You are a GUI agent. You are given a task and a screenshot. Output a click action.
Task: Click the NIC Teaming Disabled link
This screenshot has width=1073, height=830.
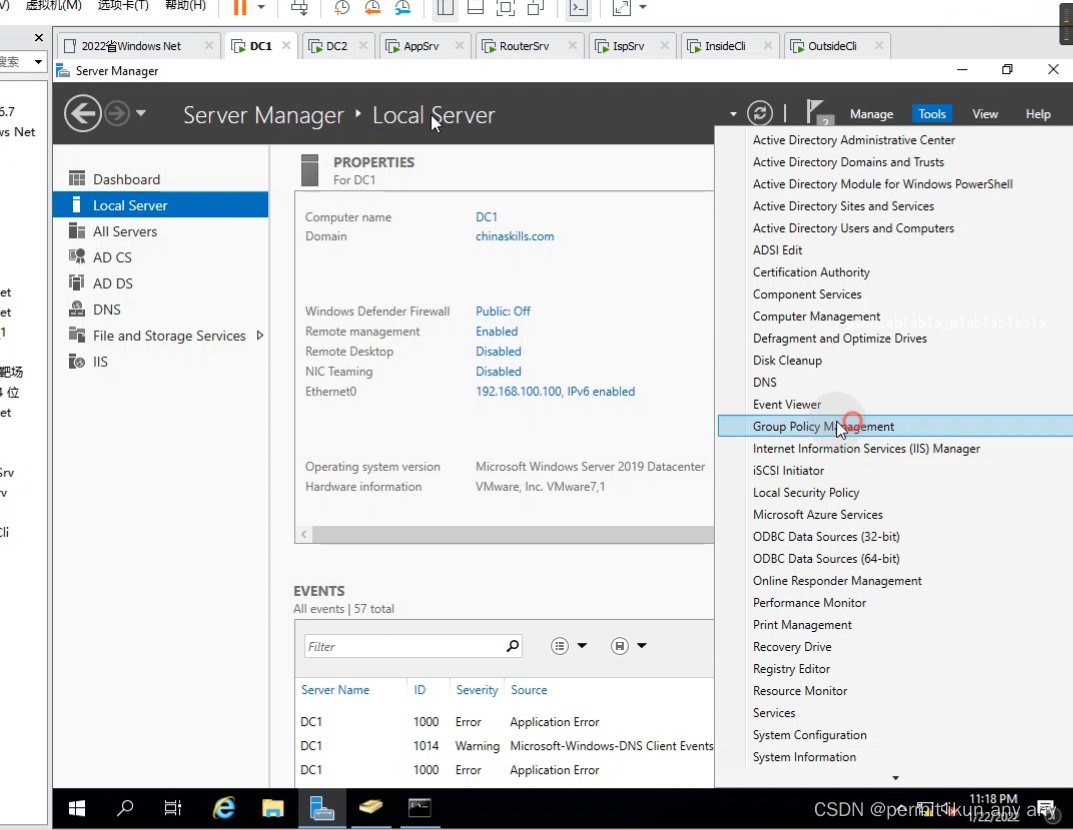498,372
